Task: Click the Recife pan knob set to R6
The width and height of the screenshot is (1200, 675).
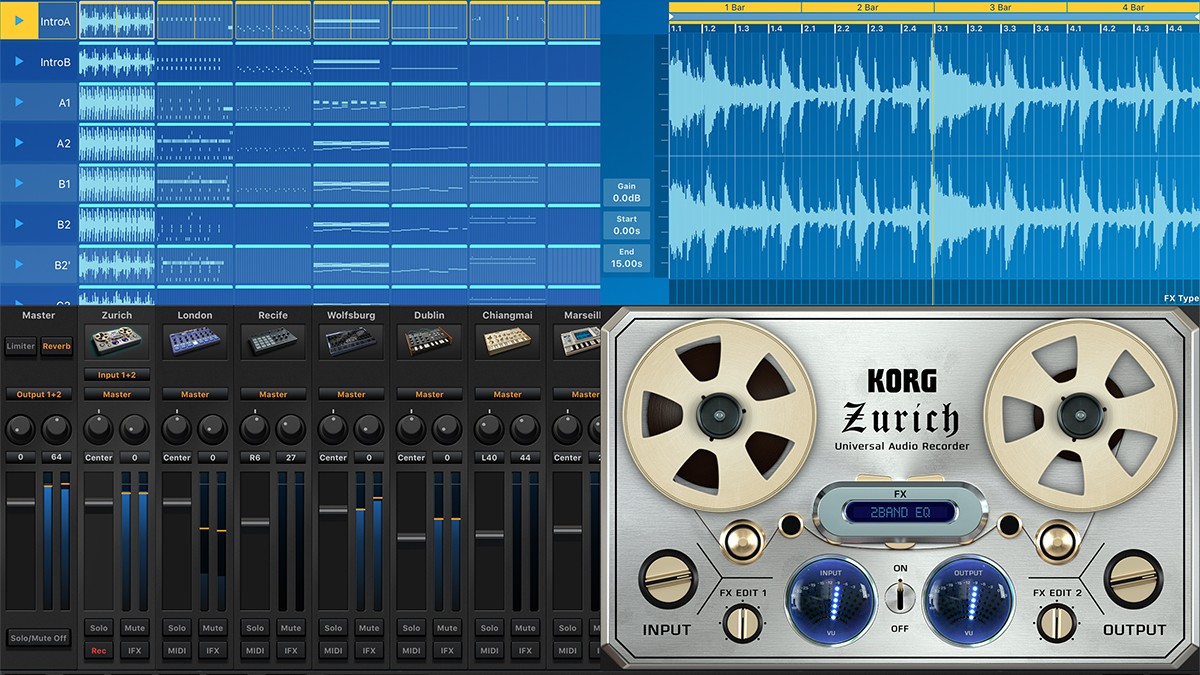Action: click(254, 430)
